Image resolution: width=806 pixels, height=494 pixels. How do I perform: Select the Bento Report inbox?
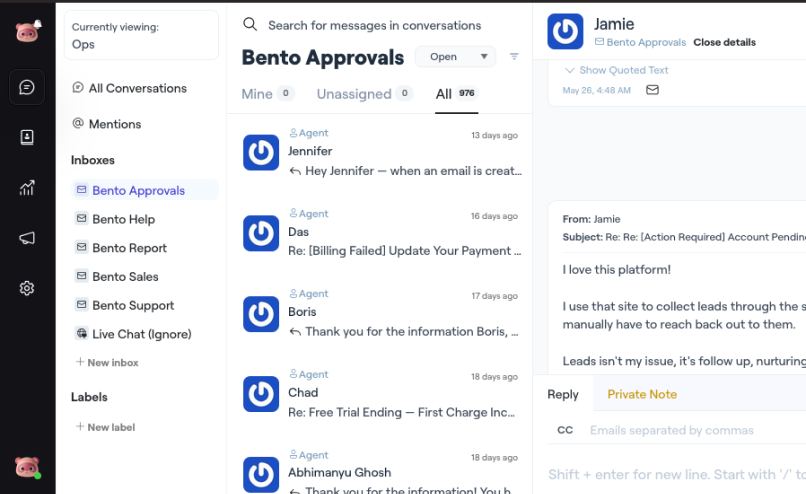coord(145,248)
